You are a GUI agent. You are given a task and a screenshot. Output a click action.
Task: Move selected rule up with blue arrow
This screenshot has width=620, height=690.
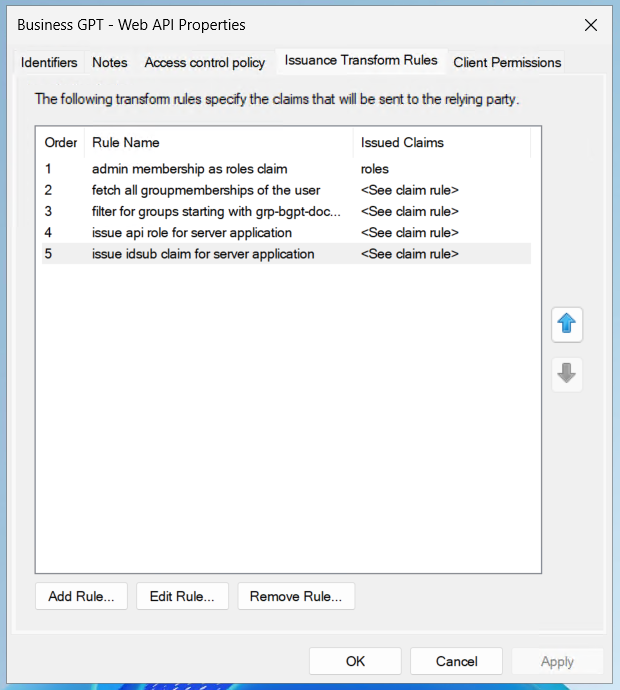[x=567, y=325]
